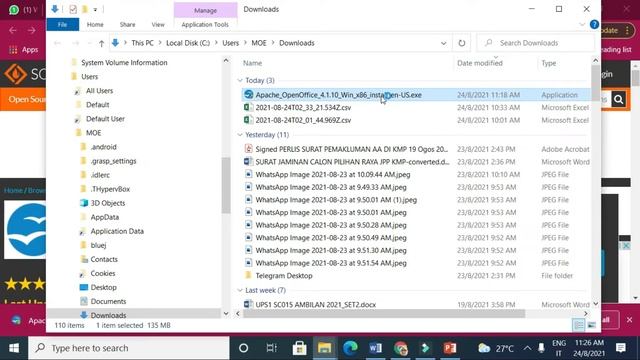Select the Contacts folder in tree
640x360 pixels.
click(104, 259)
